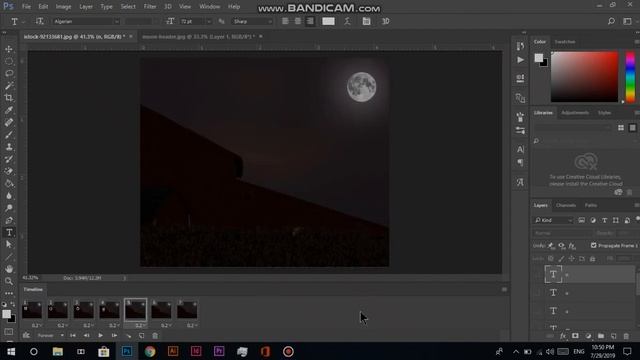This screenshot has height=360, width=640.
Task: Open the search icon in options bar
Action: [x=611, y=21]
